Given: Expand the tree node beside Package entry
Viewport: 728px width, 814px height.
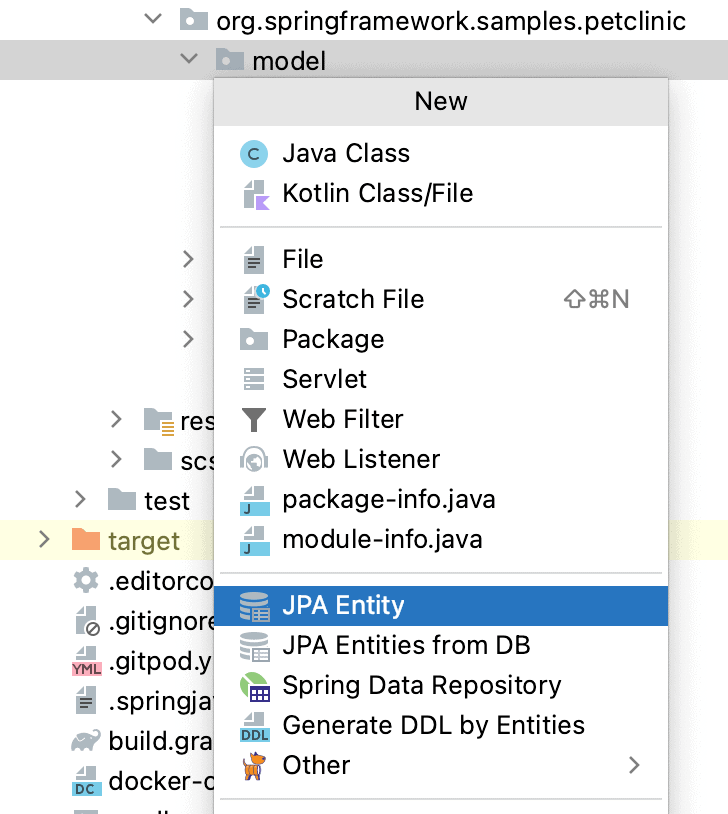Looking at the screenshot, I should tap(188, 340).
